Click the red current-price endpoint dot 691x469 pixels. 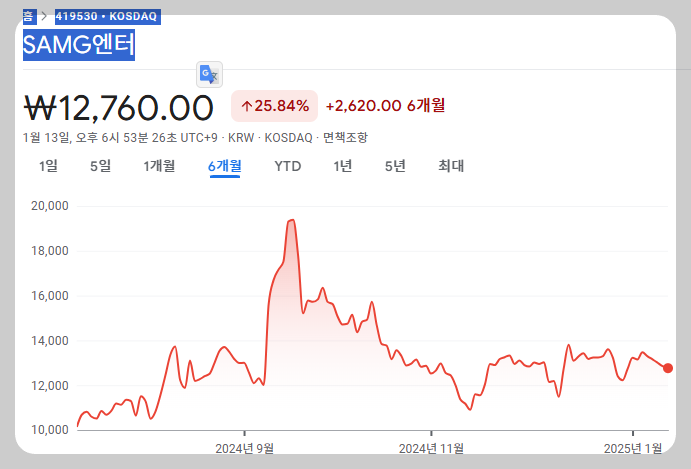click(668, 368)
